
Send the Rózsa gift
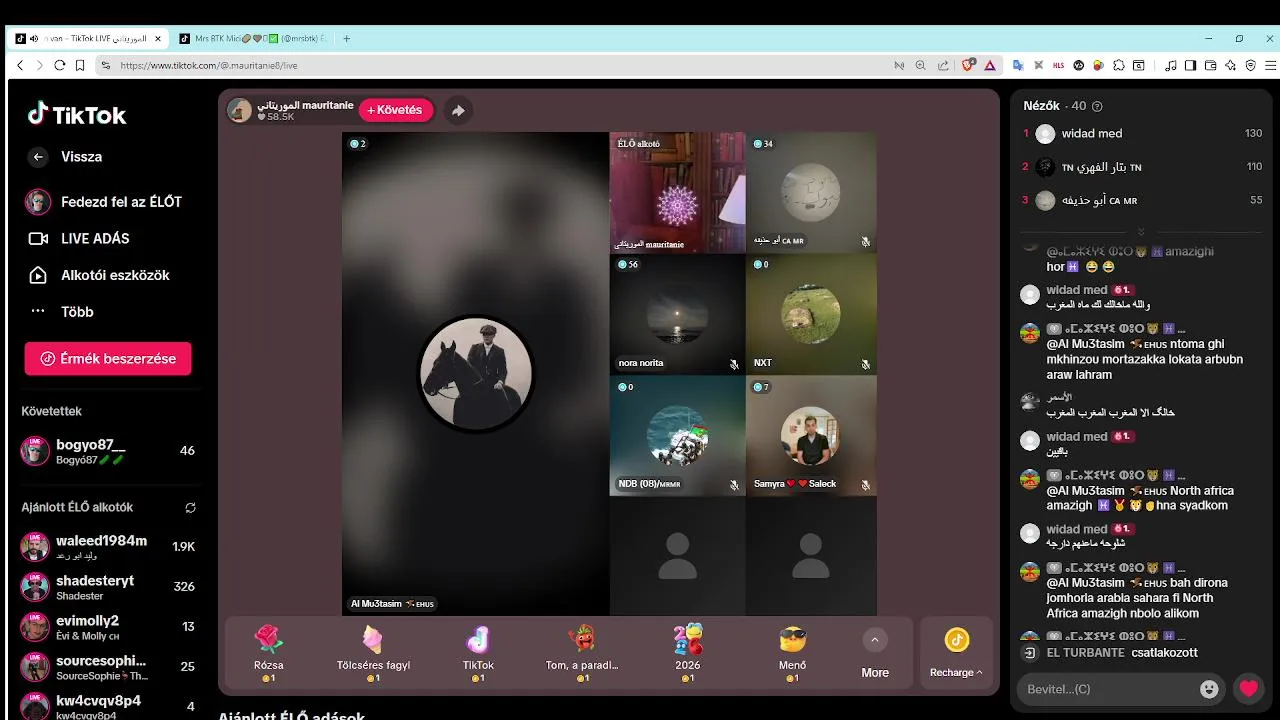[x=269, y=652]
